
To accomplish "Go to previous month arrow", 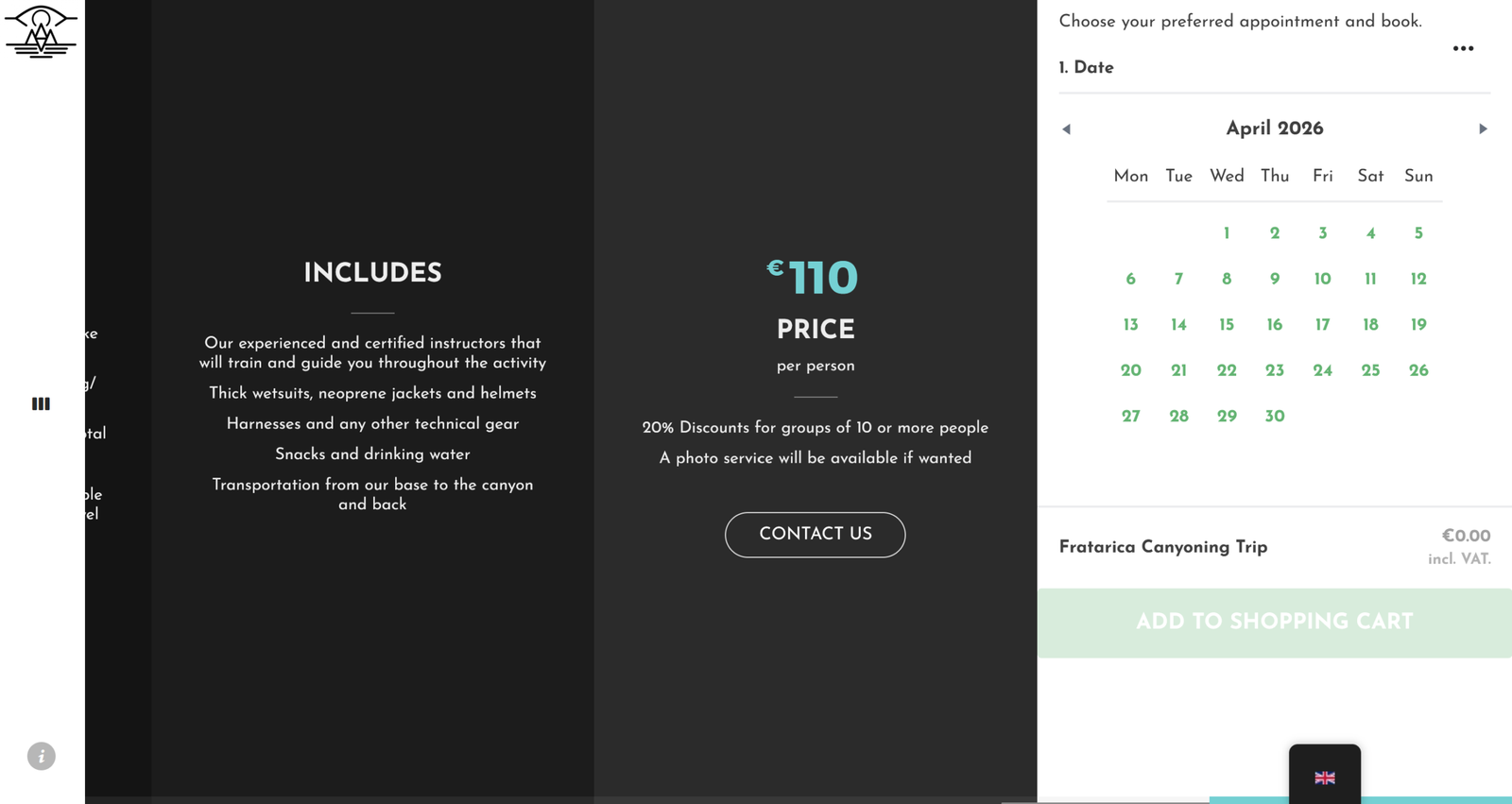I will pos(1067,129).
